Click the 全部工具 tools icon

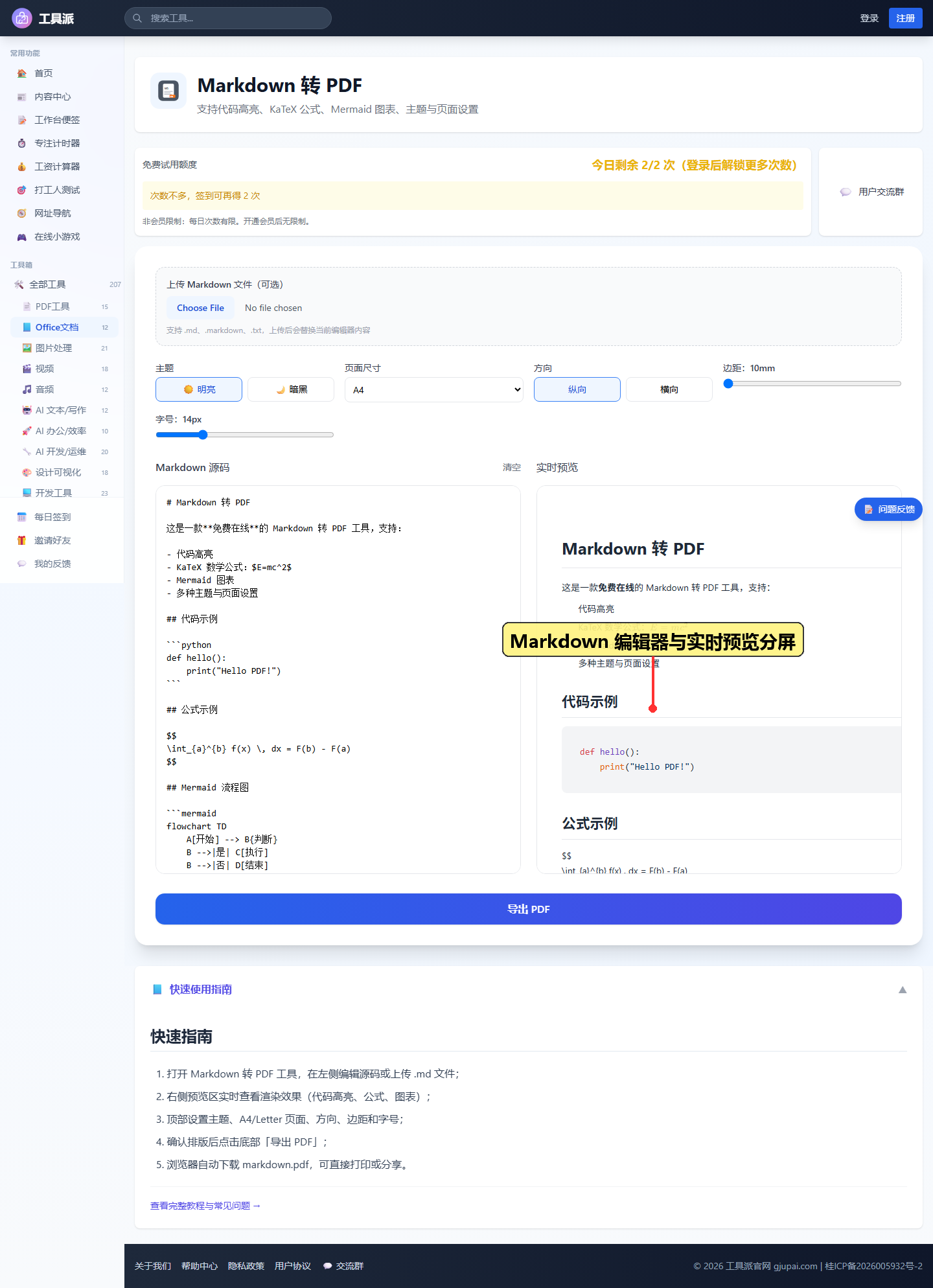(19, 284)
